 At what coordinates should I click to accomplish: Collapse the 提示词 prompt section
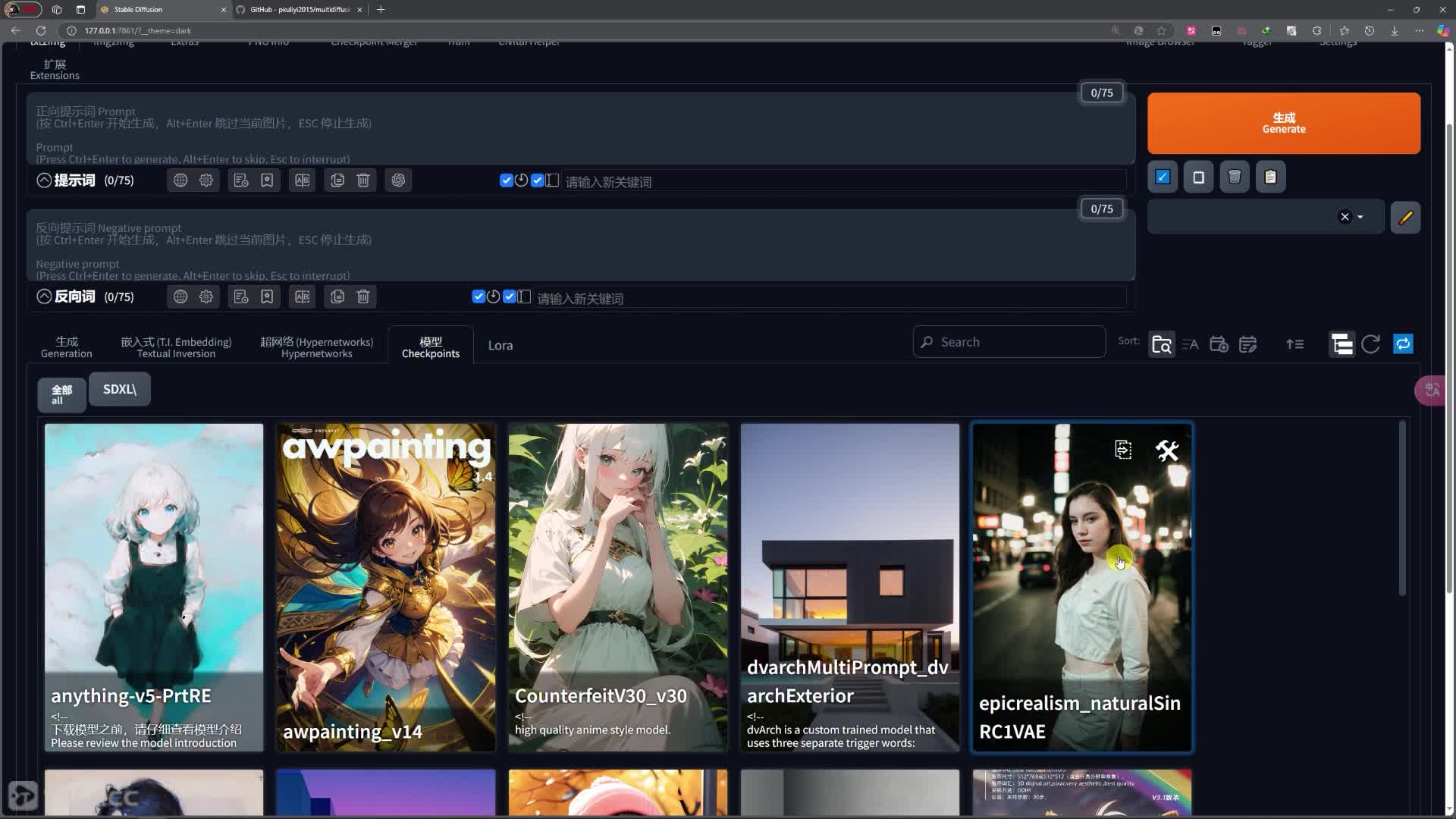44,180
